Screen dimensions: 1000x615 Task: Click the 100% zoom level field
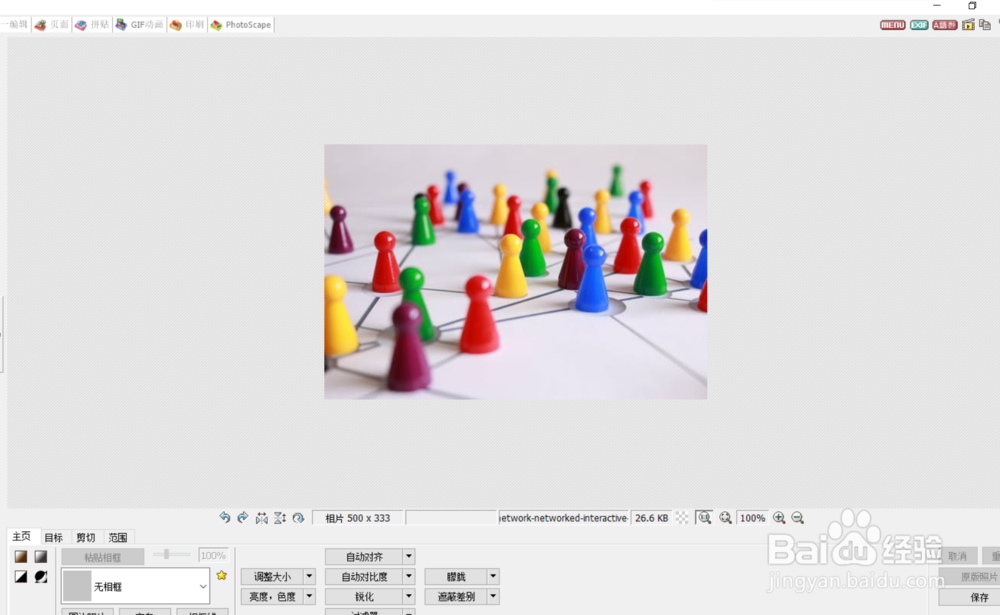tap(753, 518)
